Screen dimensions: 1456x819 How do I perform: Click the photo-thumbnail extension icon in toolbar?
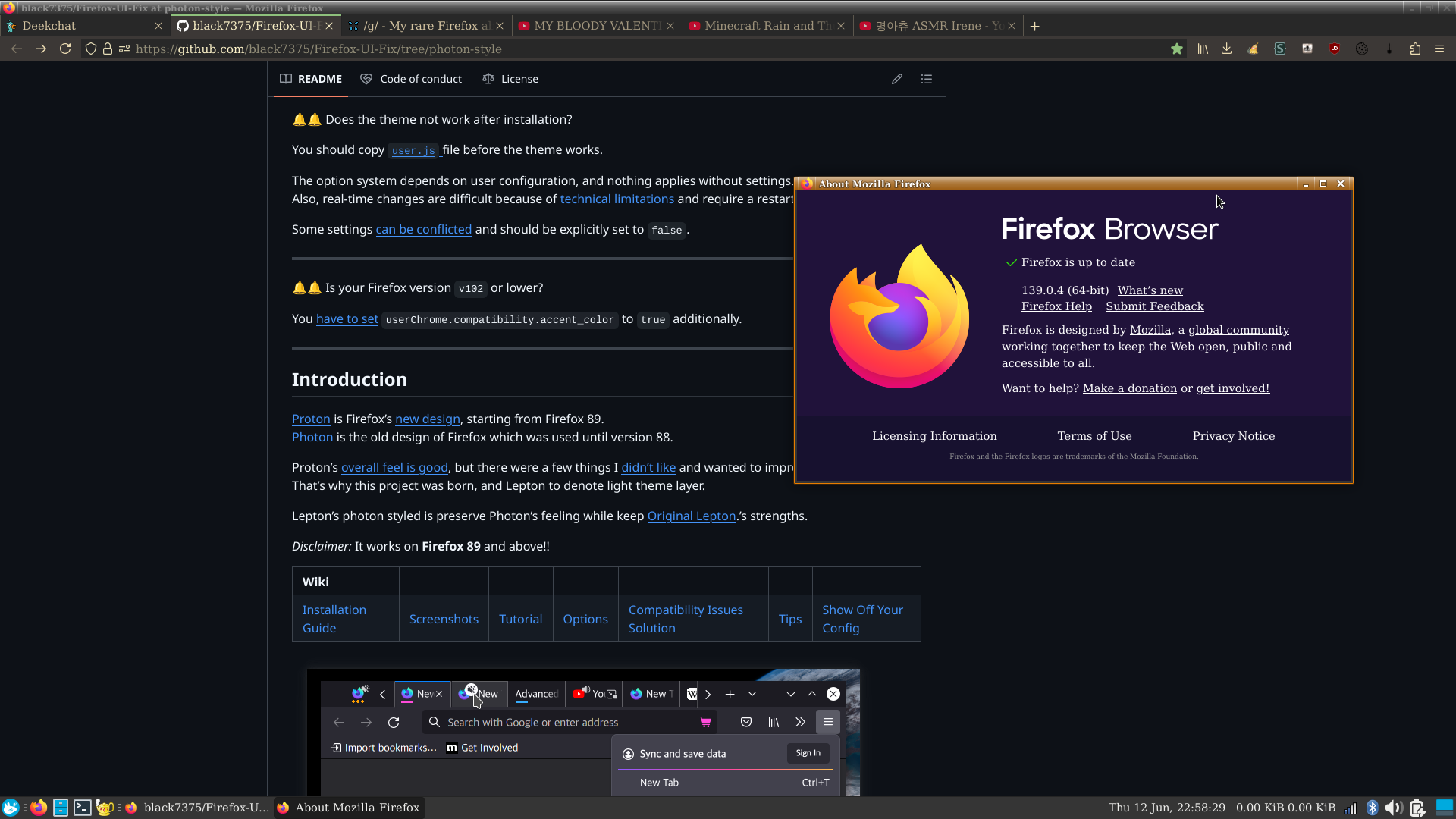click(x=1307, y=49)
